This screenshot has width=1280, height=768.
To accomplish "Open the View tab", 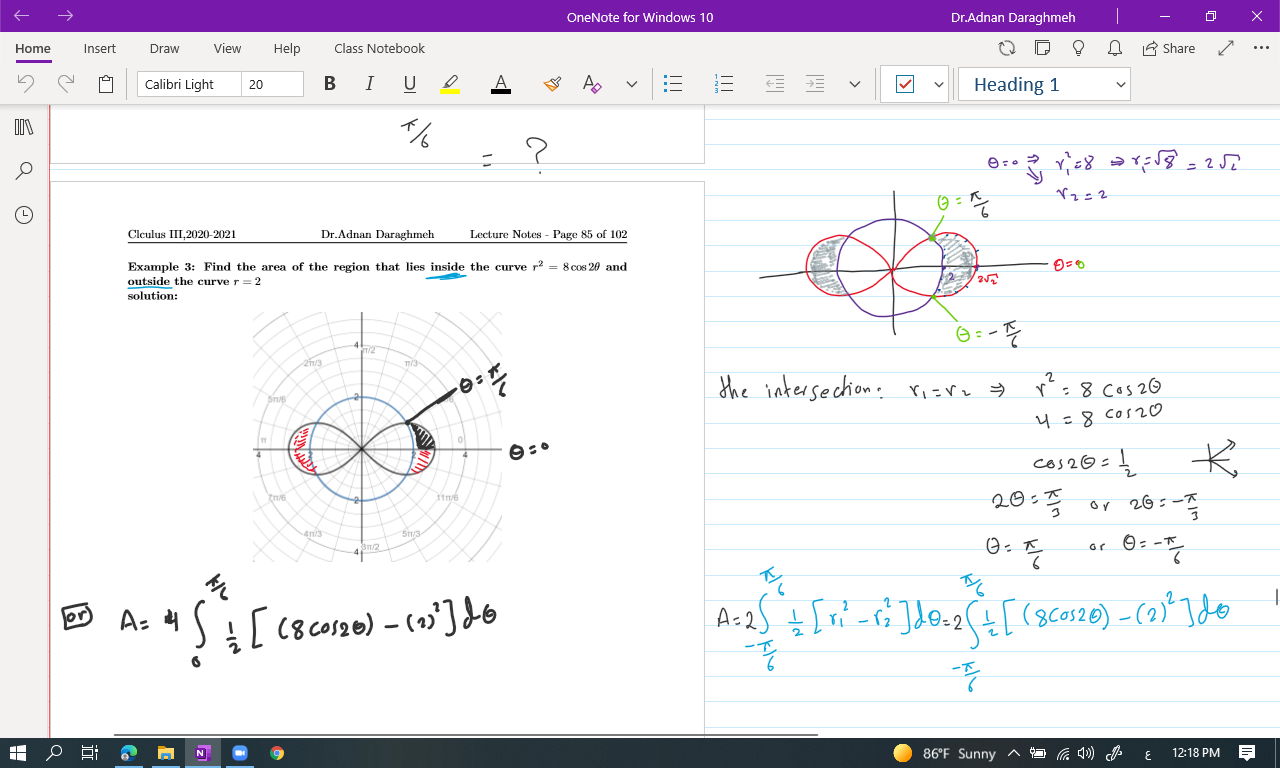I will 227,48.
